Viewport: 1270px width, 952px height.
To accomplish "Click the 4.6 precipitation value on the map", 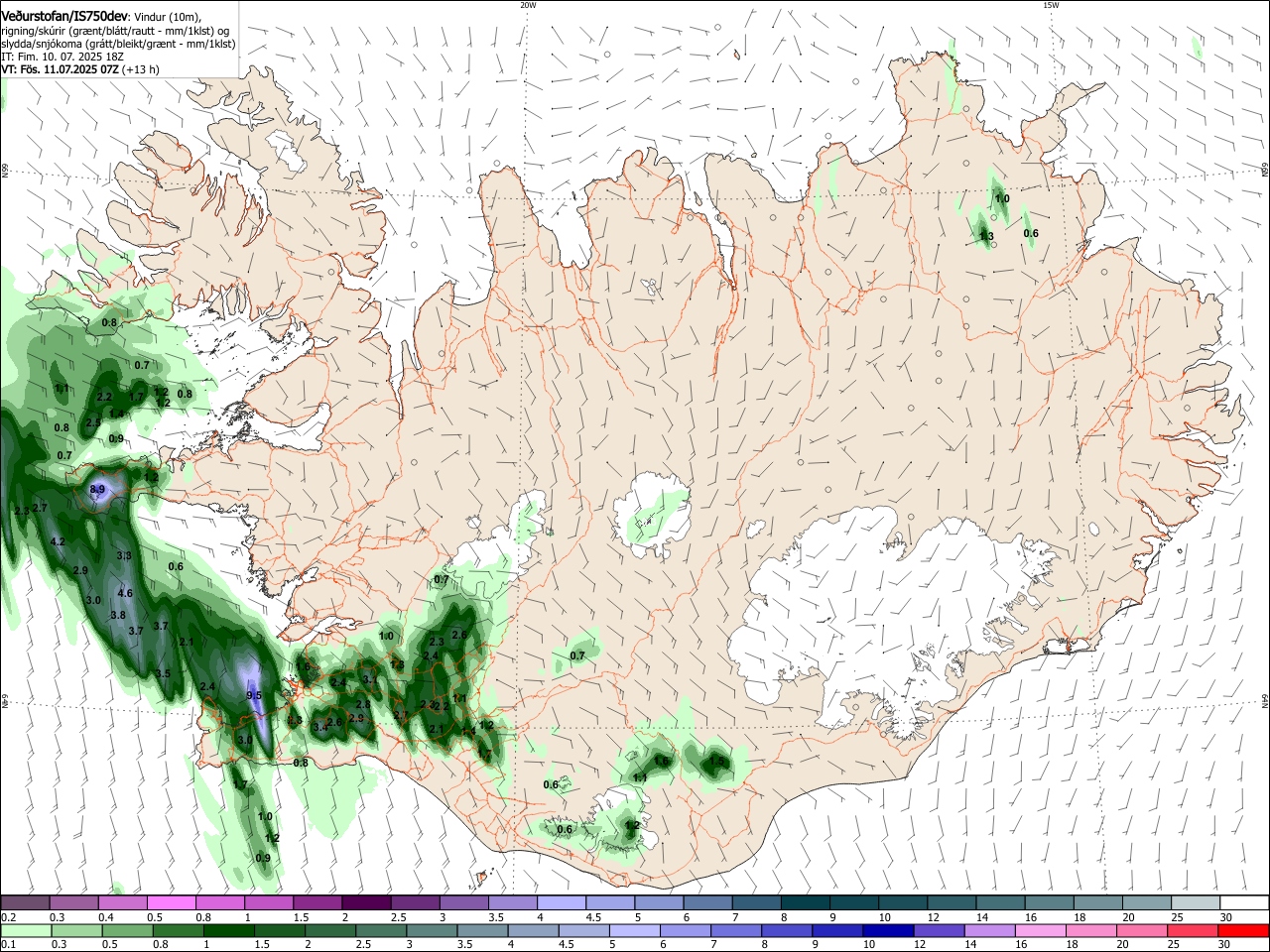I will click(x=125, y=593).
